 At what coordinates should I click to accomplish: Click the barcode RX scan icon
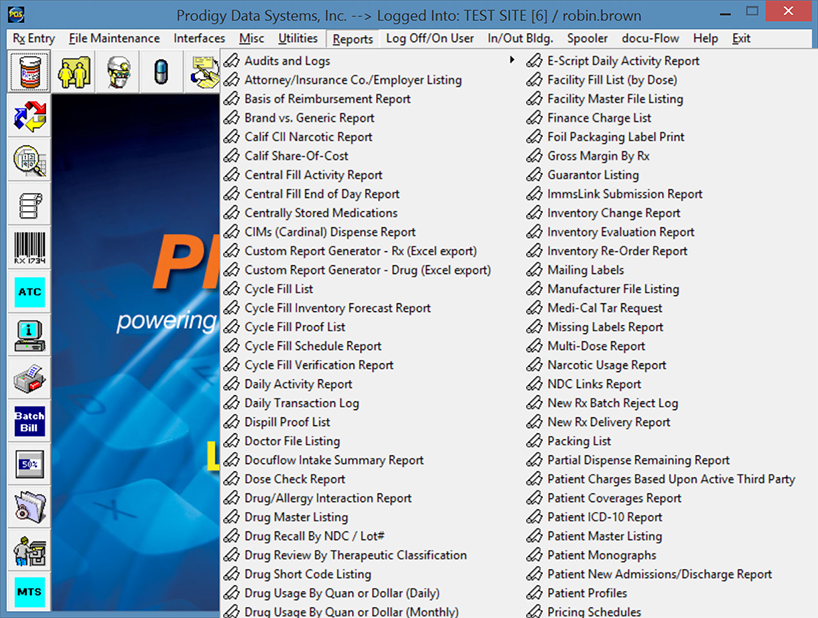coord(29,248)
